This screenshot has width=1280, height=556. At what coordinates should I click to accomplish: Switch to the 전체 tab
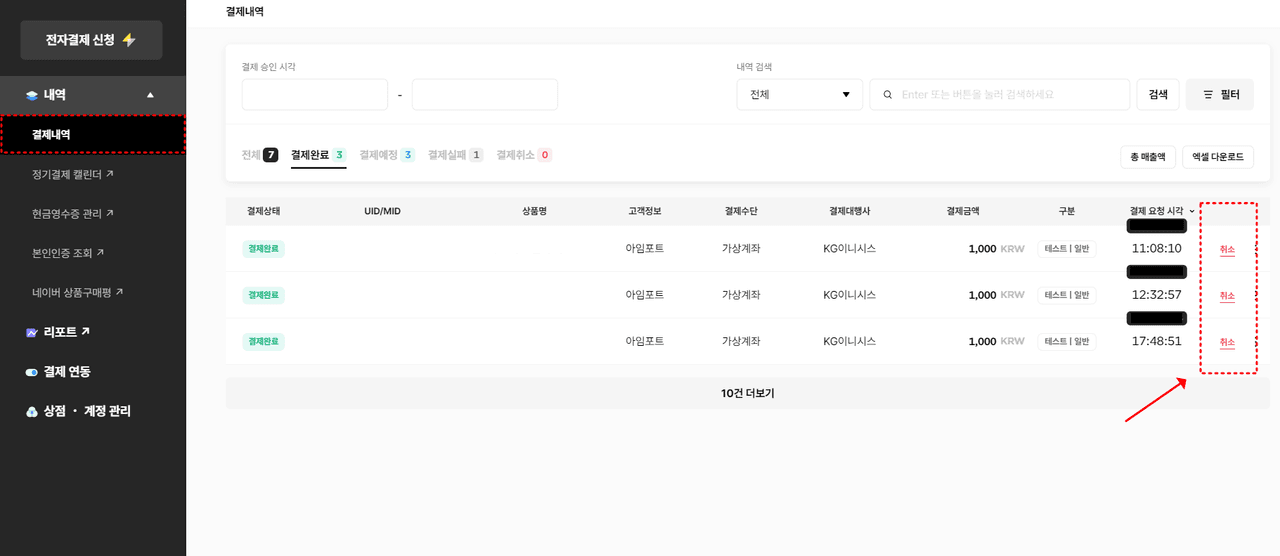click(259, 155)
